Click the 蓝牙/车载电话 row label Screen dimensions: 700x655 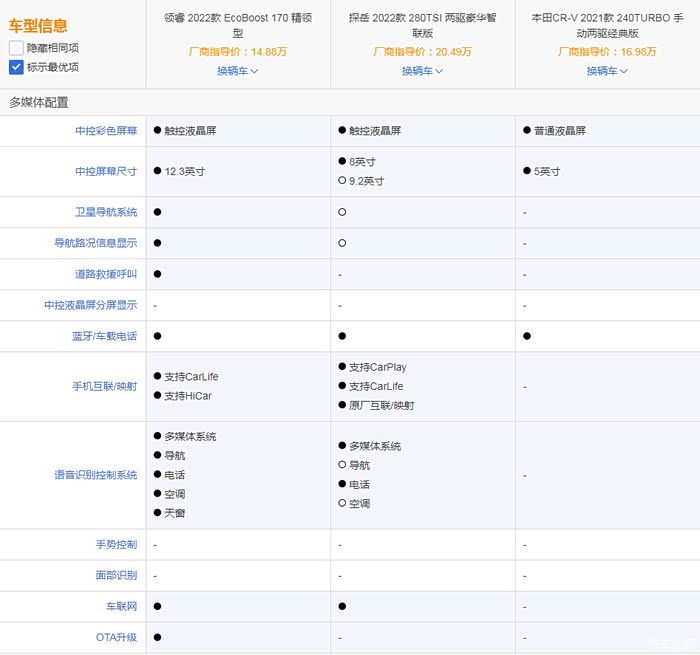(104, 336)
